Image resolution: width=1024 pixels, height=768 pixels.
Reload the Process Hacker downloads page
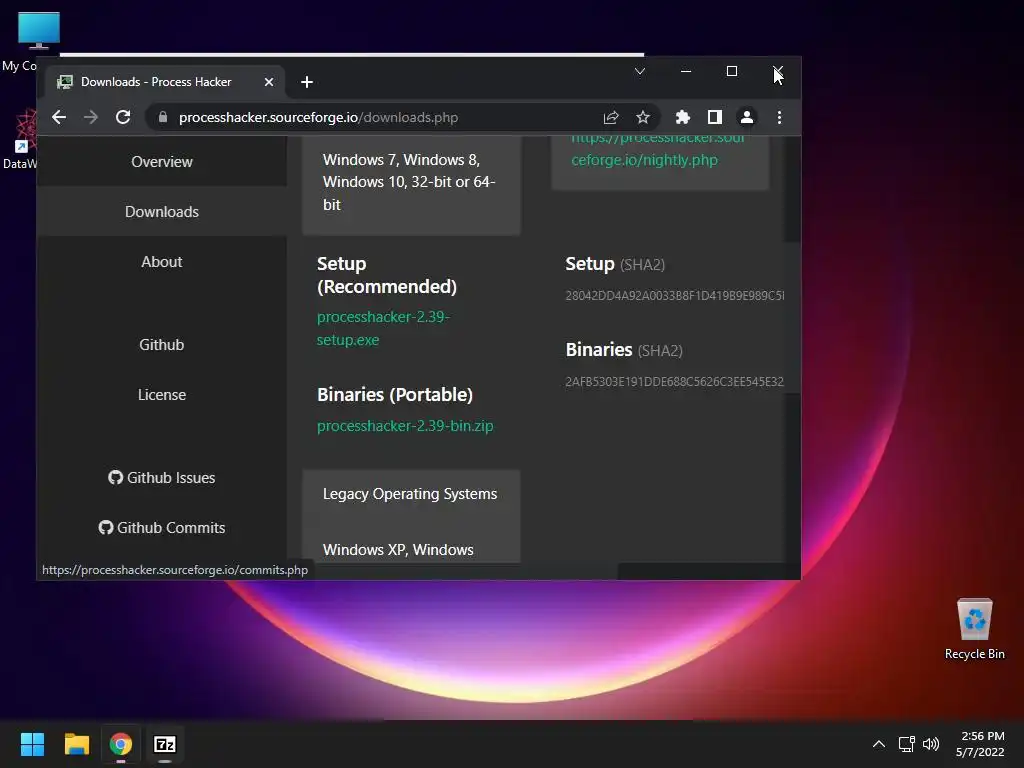(x=123, y=118)
